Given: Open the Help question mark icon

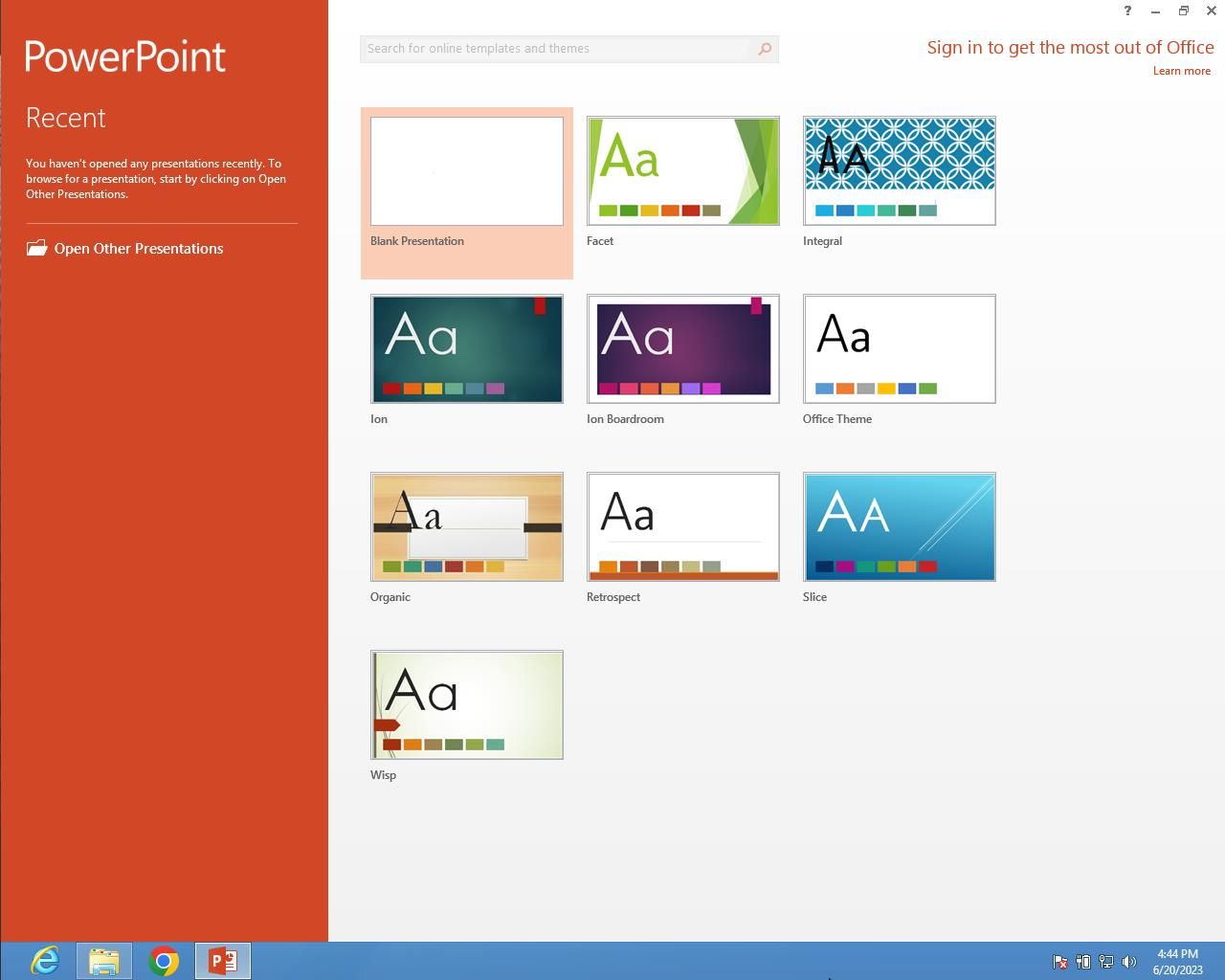Looking at the screenshot, I should [1126, 11].
